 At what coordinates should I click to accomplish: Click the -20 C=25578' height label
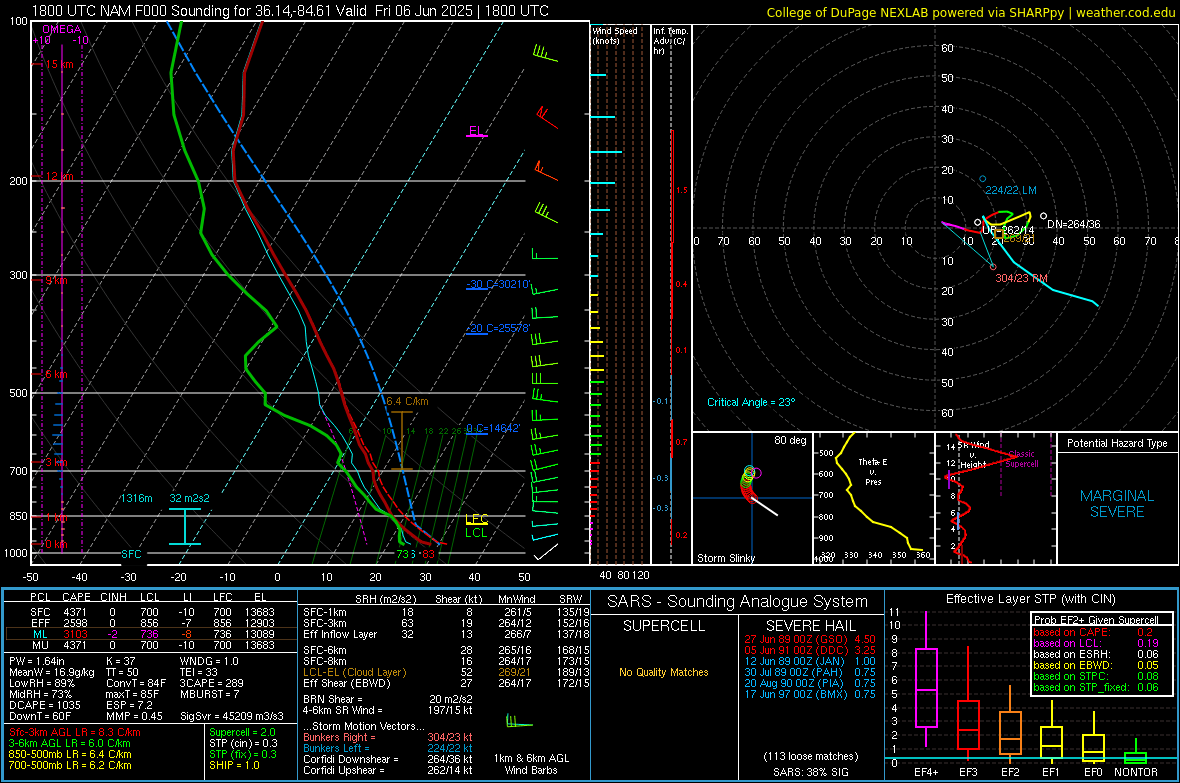click(498, 328)
